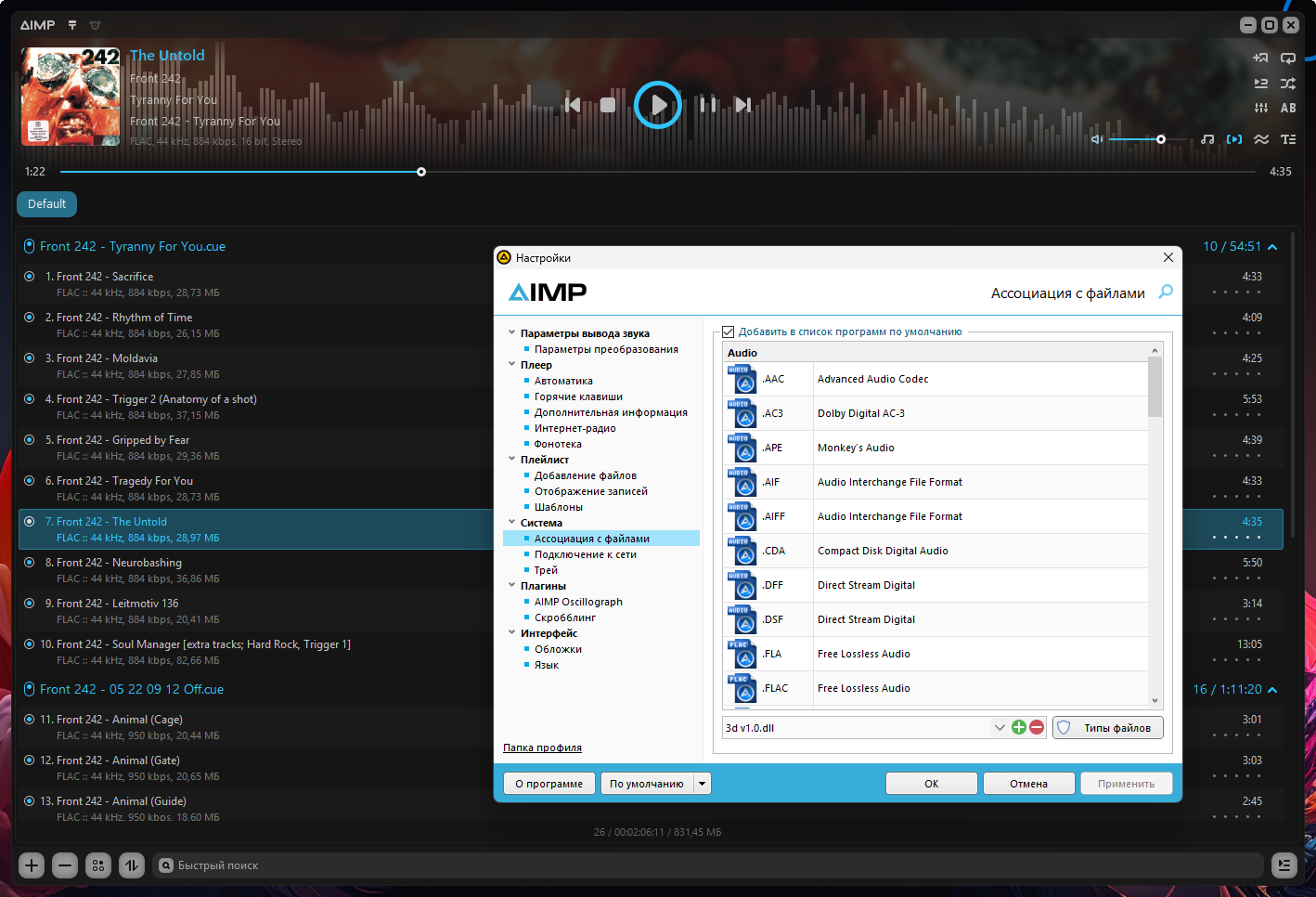Click the .FLAC file type icon

click(742, 689)
